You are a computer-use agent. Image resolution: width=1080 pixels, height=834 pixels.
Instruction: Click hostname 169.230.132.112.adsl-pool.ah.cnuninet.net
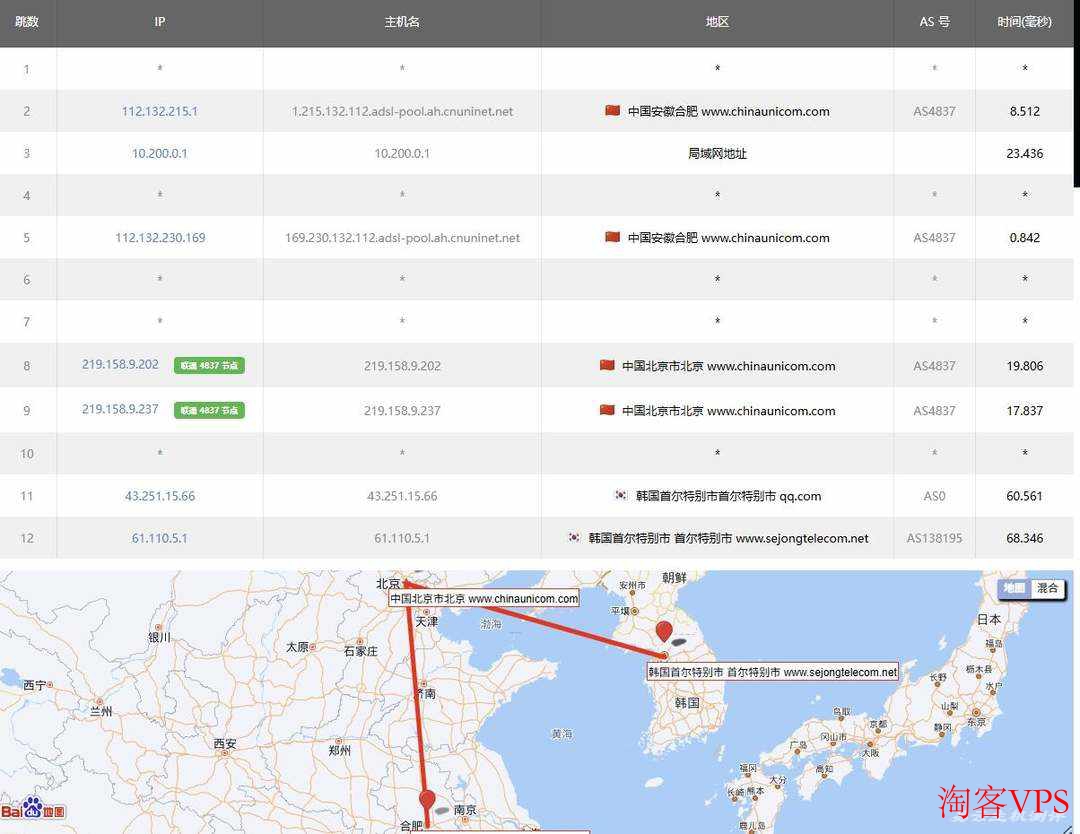click(402, 238)
